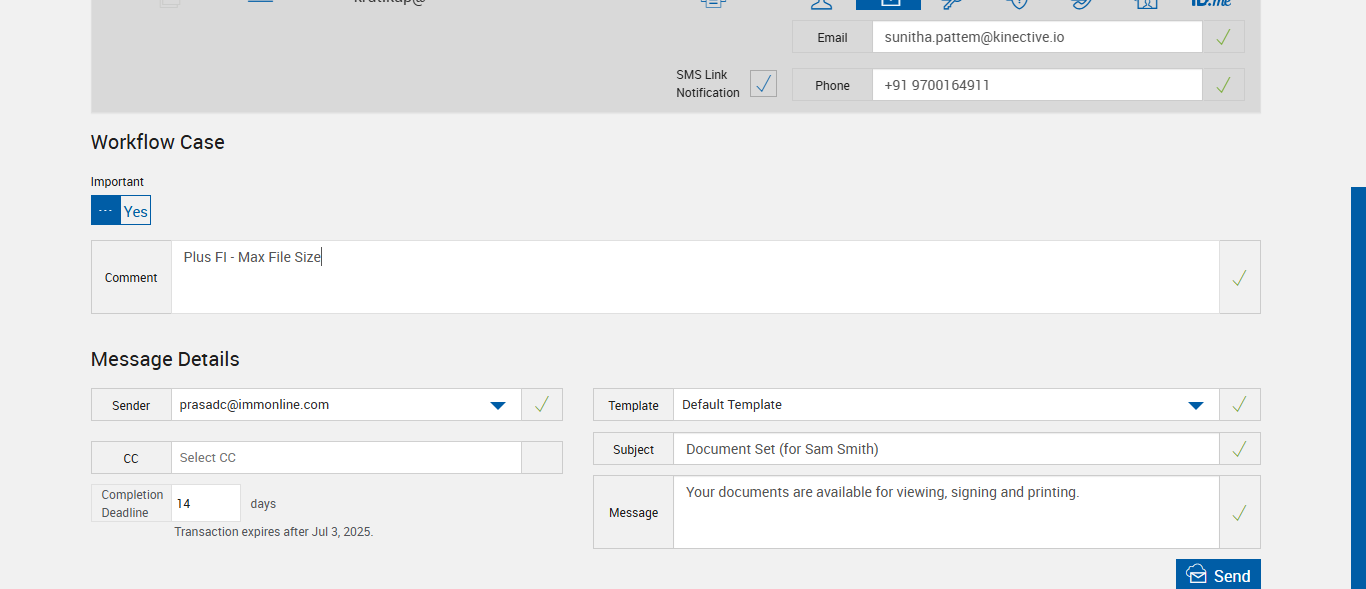Set the Important toggle to Yes
Screen dimensions: 1366x589
click(x=135, y=211)
